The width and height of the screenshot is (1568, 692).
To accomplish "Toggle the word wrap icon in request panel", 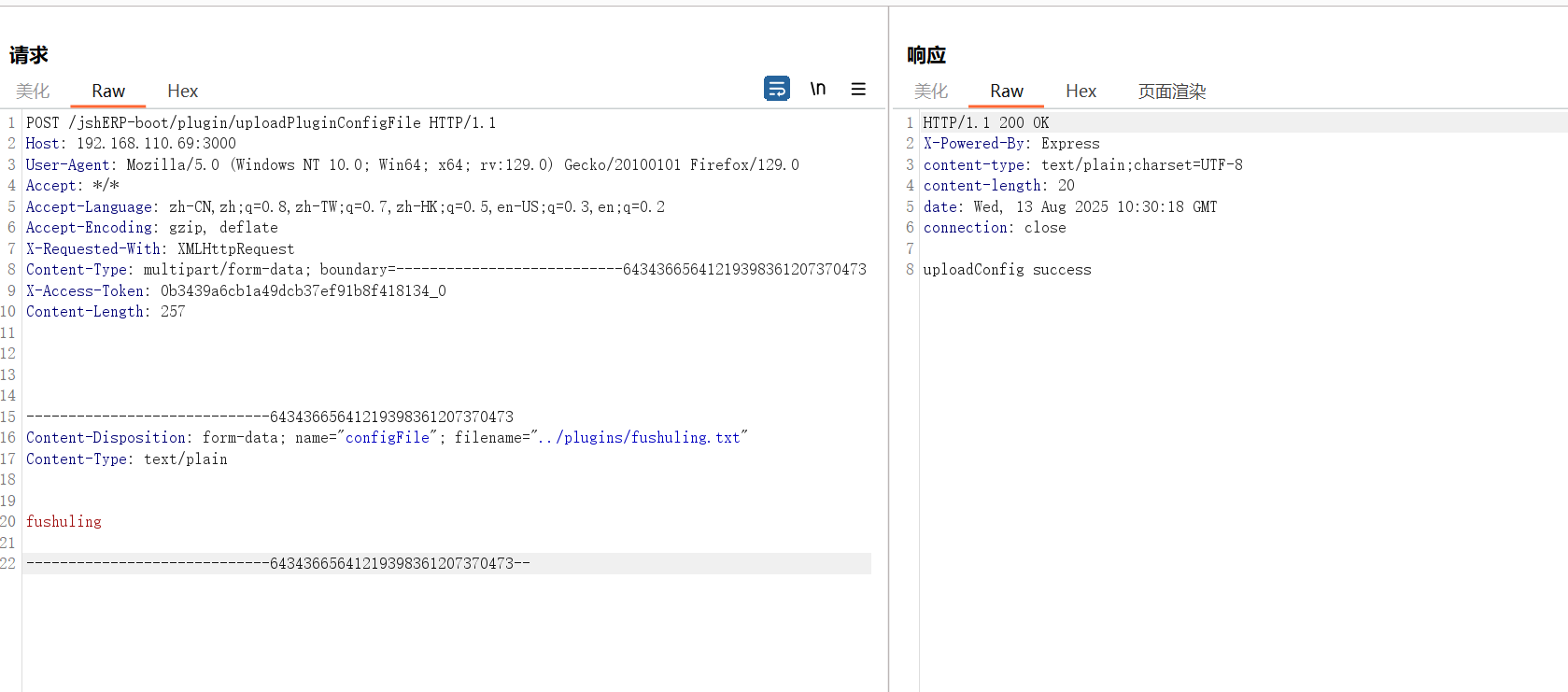I will click(776, 89).
